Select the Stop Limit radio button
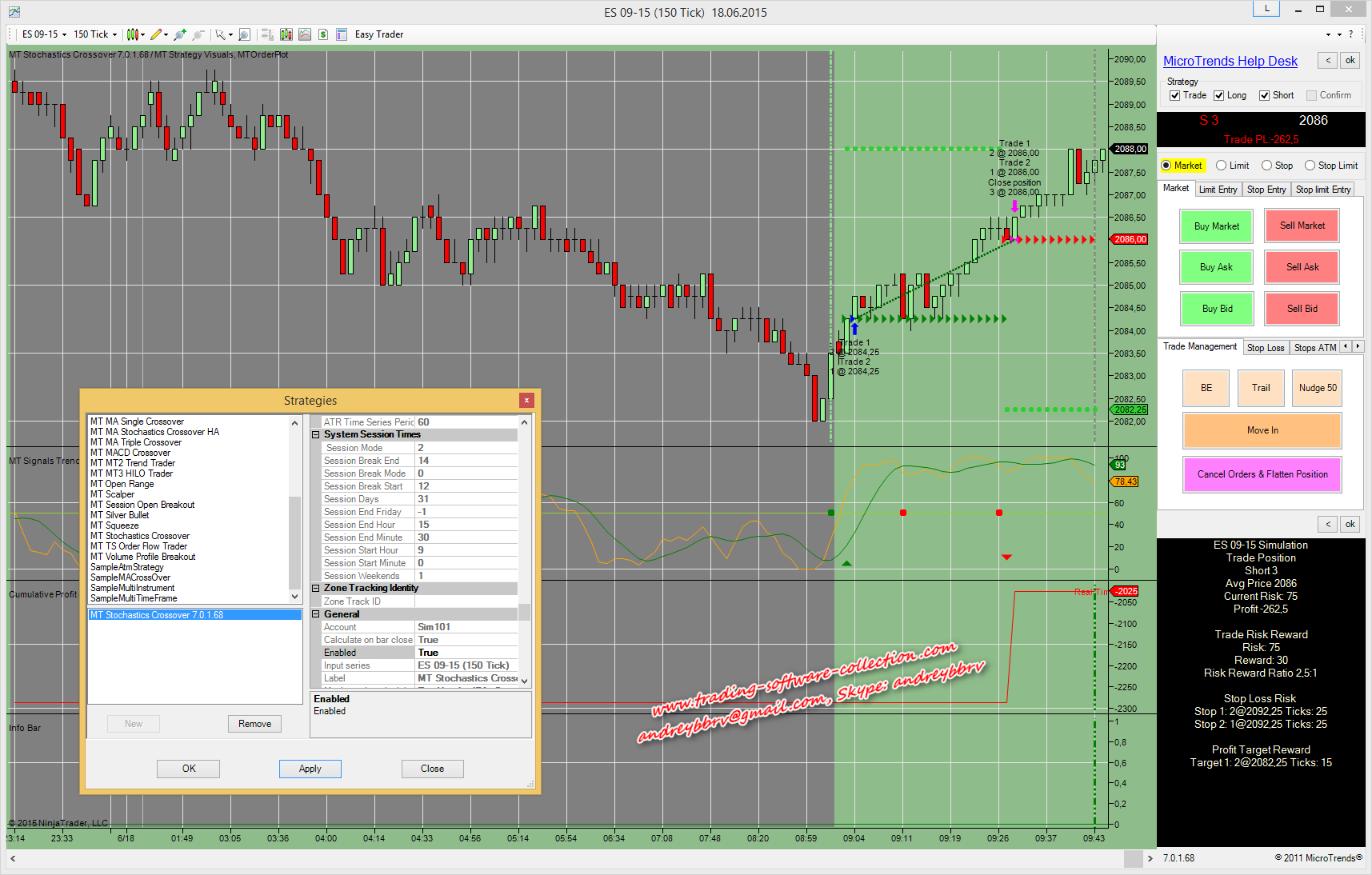 pos(1310,166)
